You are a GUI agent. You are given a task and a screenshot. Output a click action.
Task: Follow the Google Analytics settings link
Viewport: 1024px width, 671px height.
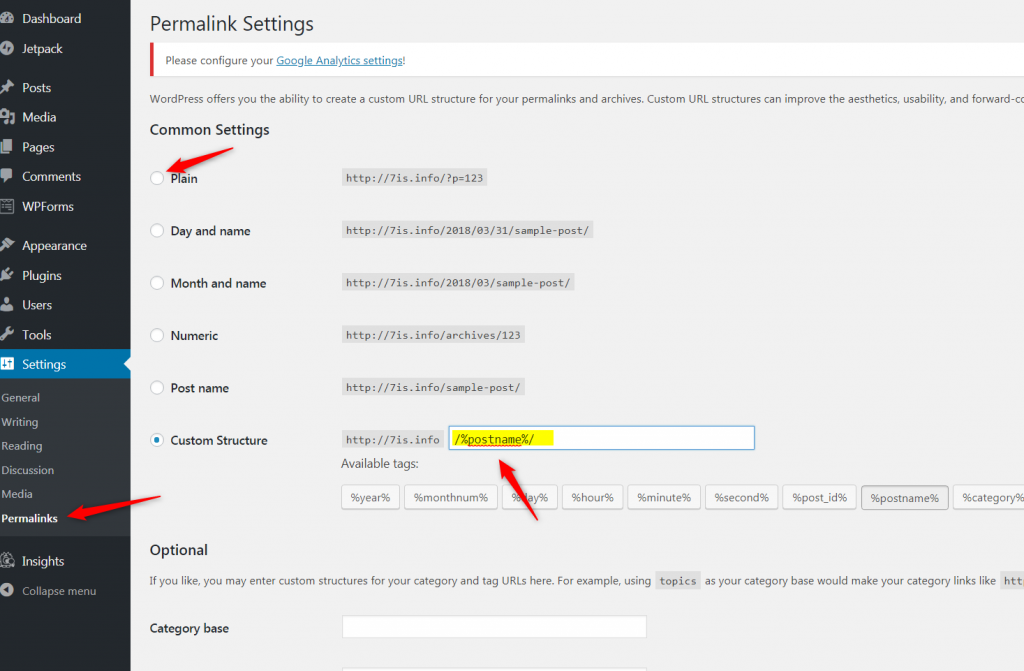point(340,60)
